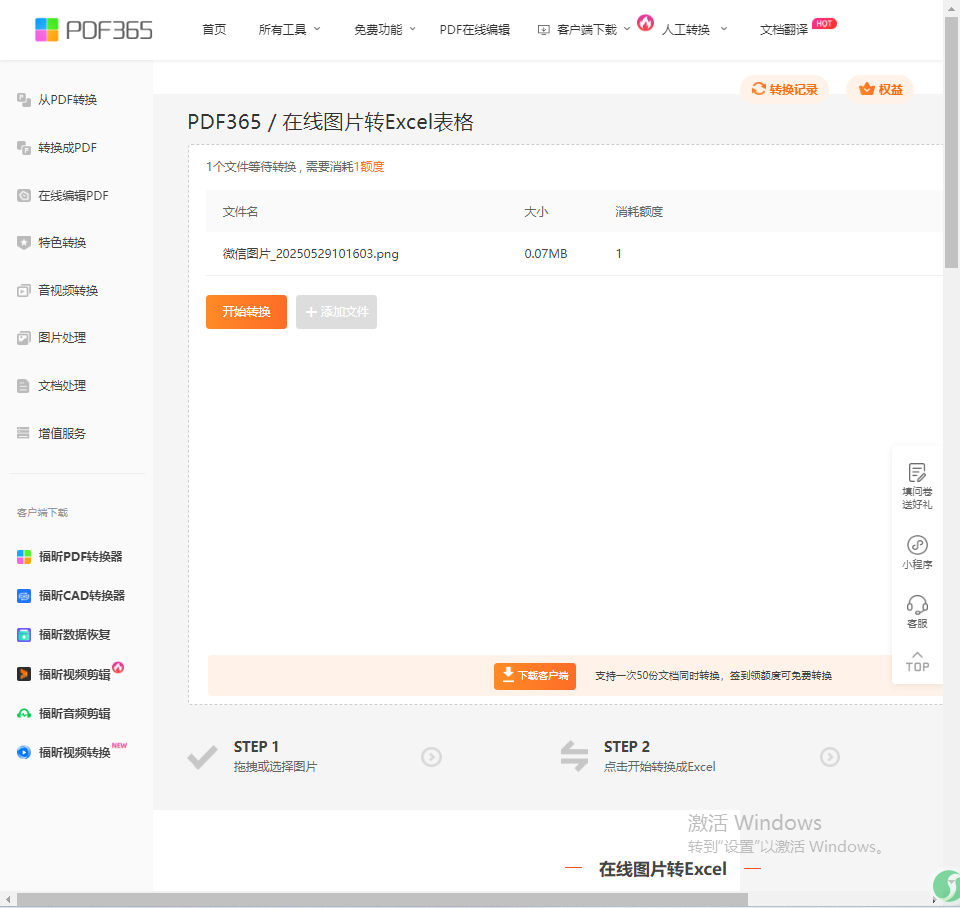
Task: Click the 福昕音频剪辑 app icon
Action: (x=24, y=713)
